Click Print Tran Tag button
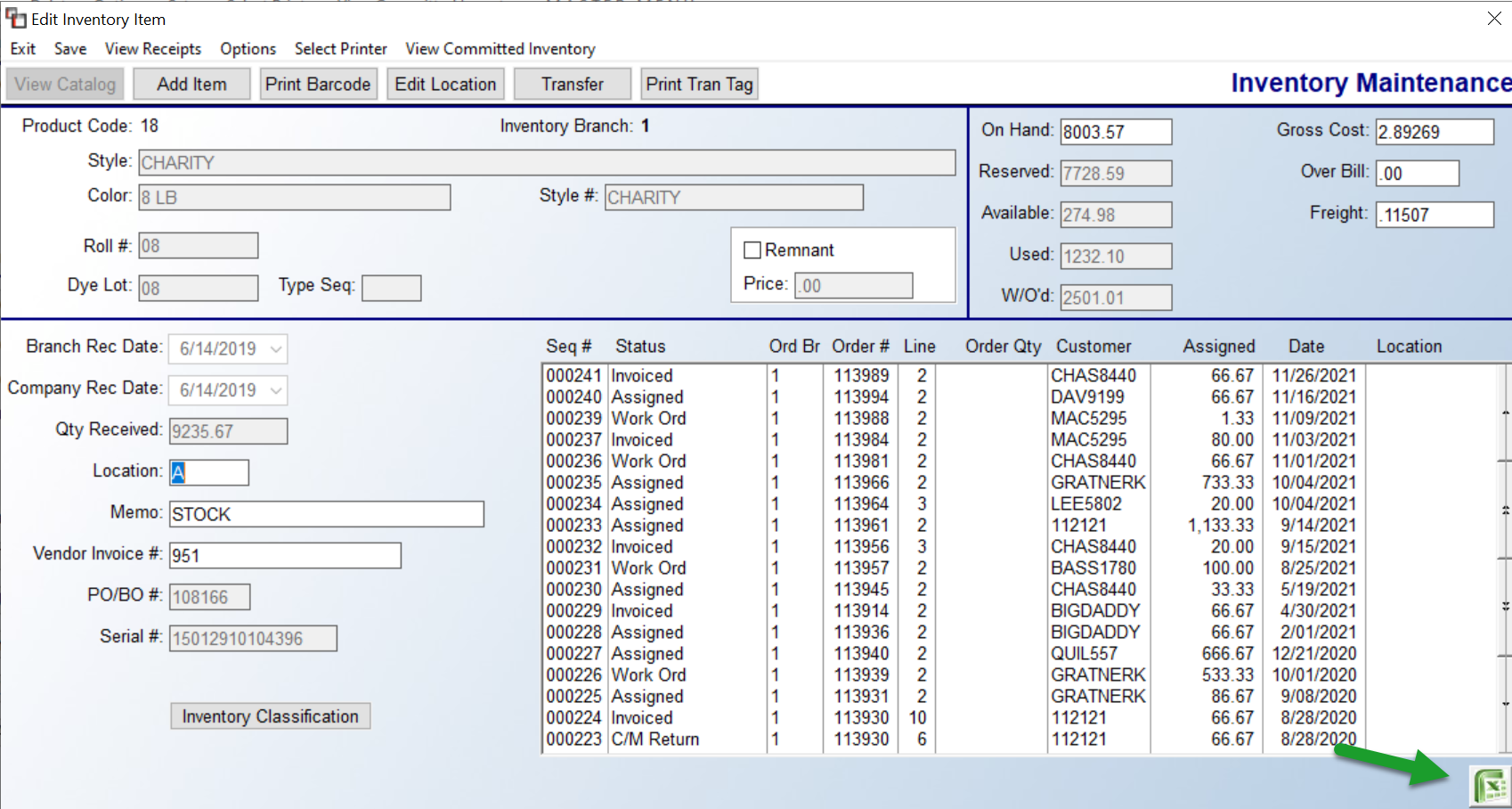 coord(700,85)
